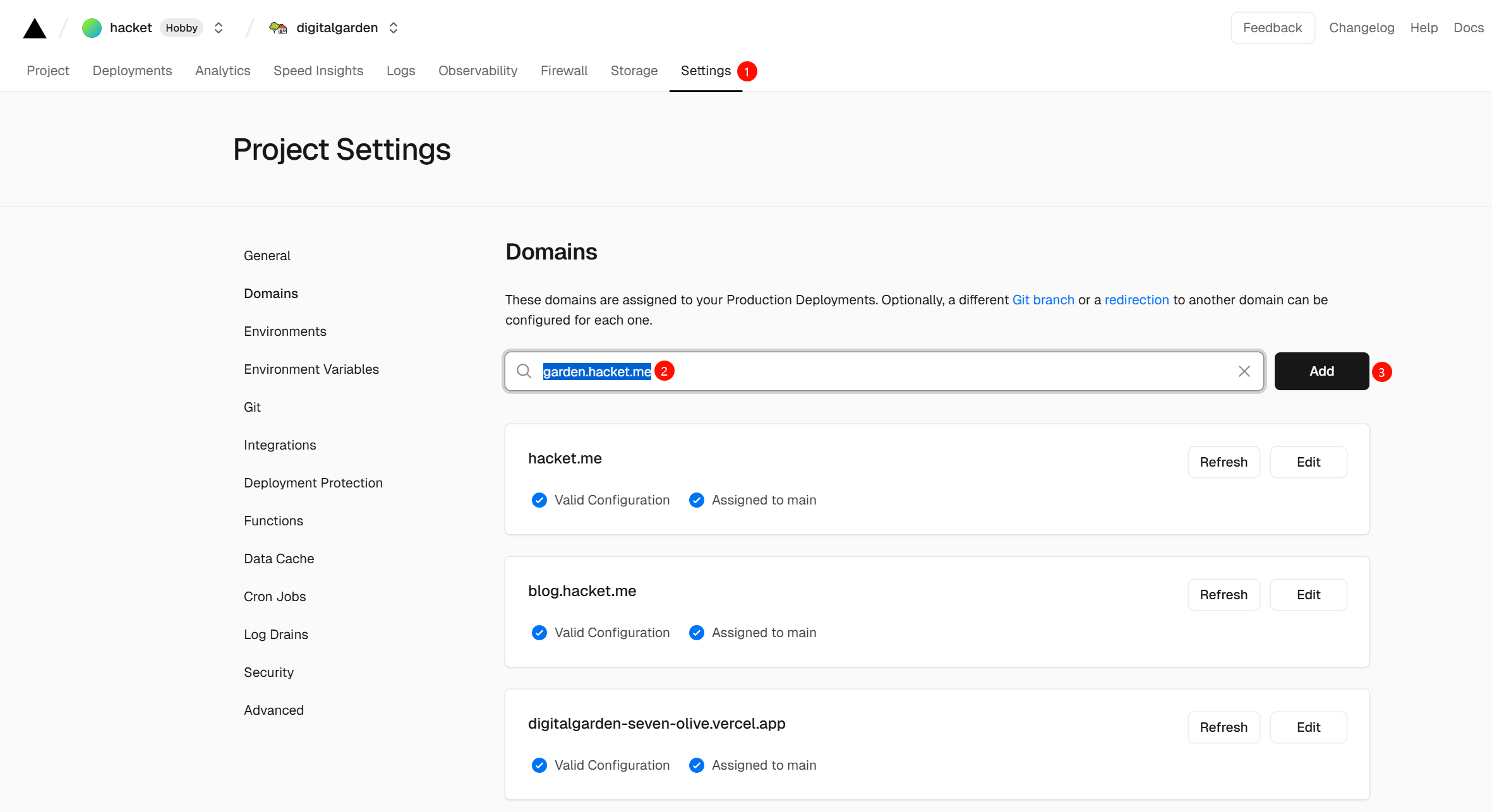Image resolution: width=1492 pixels, height=812 pixels.
Task: Click the Vercel triangle logo
Action: pos(35,28)
